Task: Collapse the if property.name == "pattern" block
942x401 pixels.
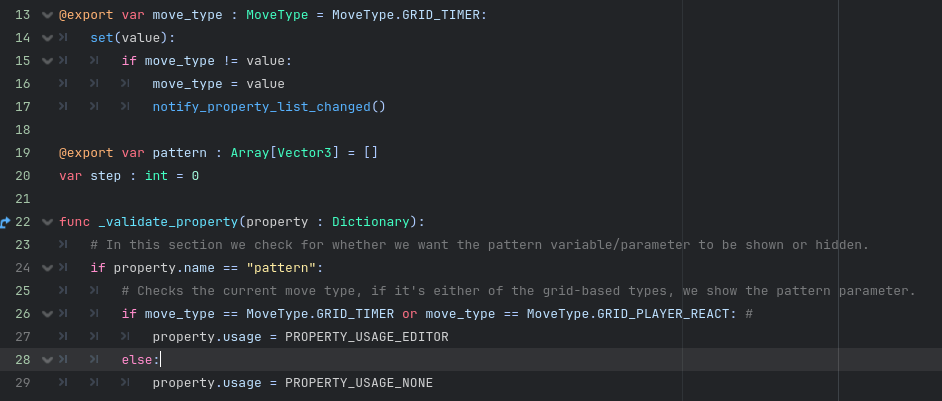Action: tap(47, 268)
